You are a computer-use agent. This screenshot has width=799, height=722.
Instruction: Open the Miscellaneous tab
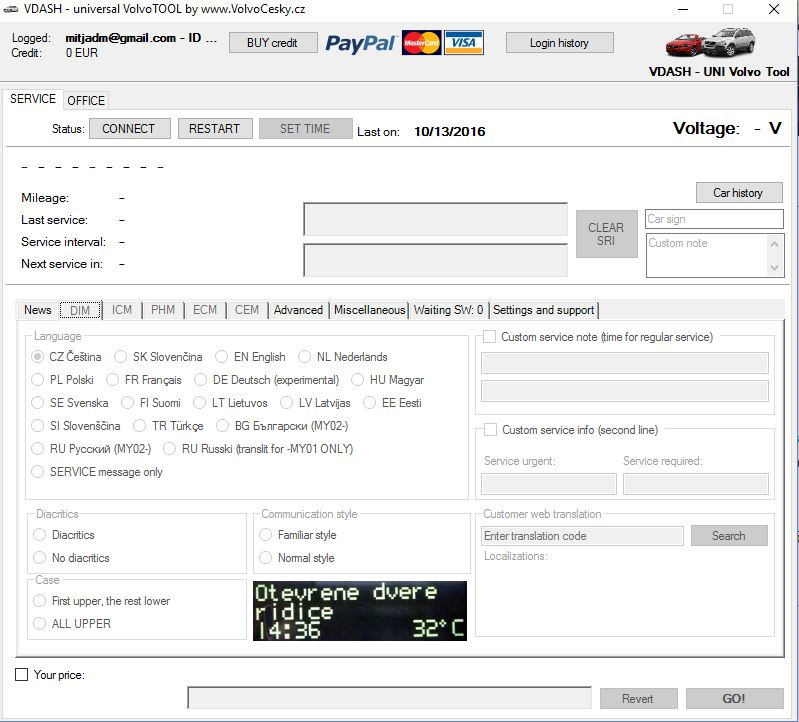click(x=369, y=310)
